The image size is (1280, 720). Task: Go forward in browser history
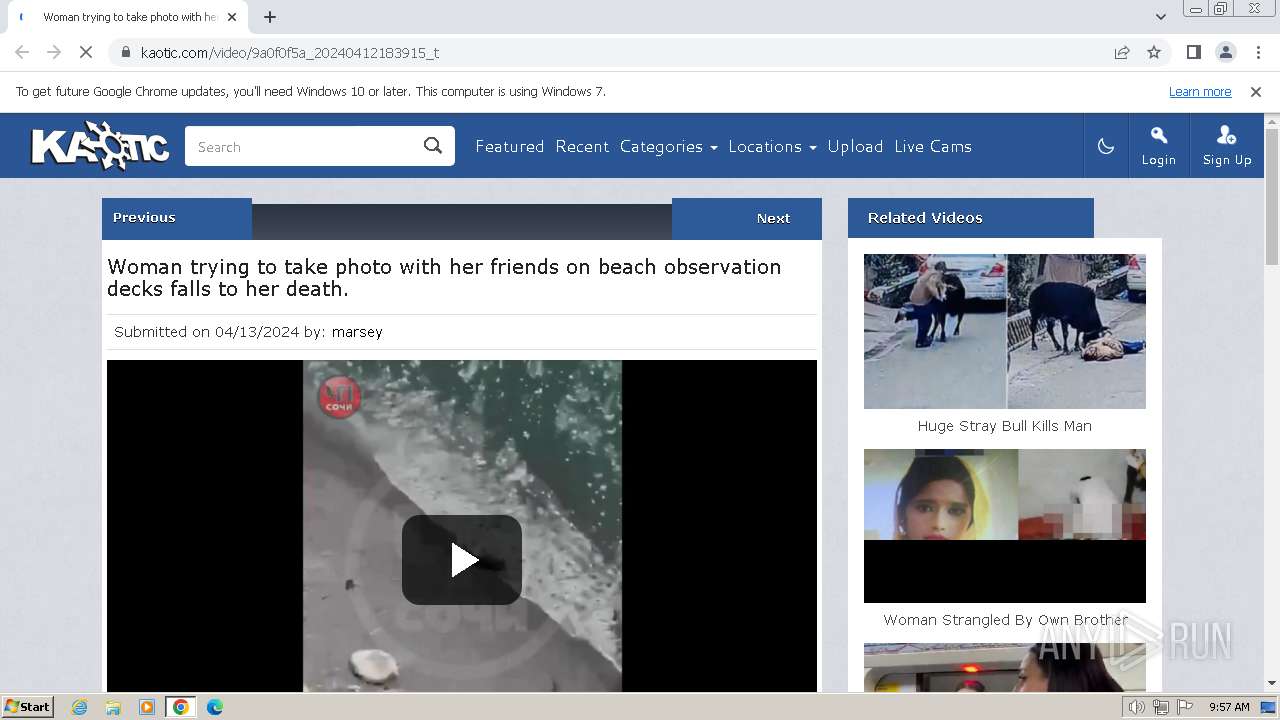click(54, 52)
